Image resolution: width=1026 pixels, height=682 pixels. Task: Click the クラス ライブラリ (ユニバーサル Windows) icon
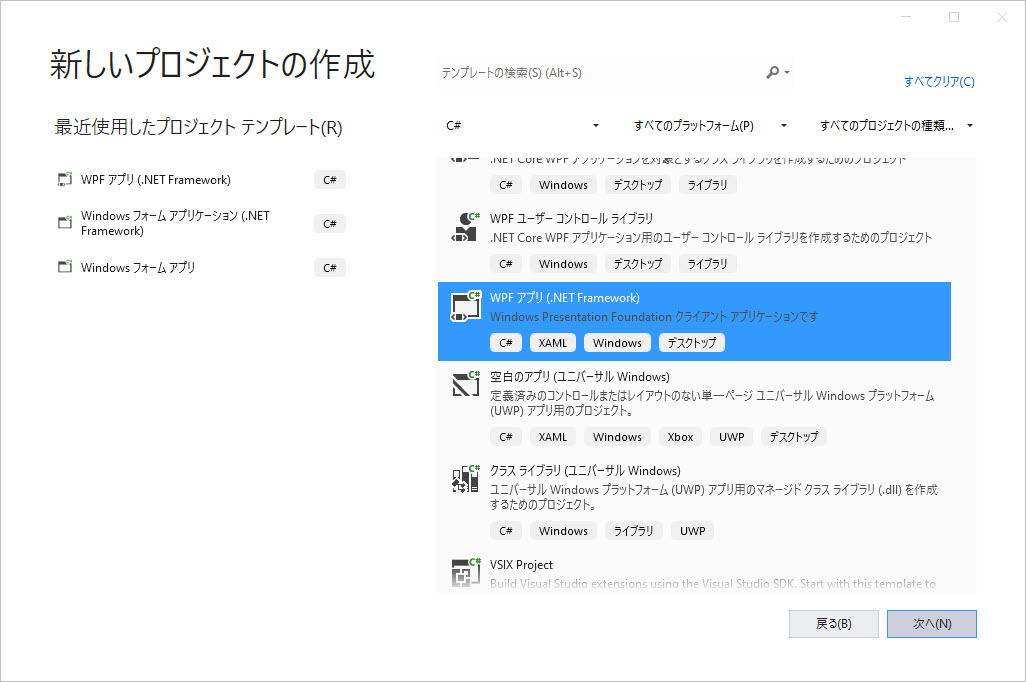(462, 480)
